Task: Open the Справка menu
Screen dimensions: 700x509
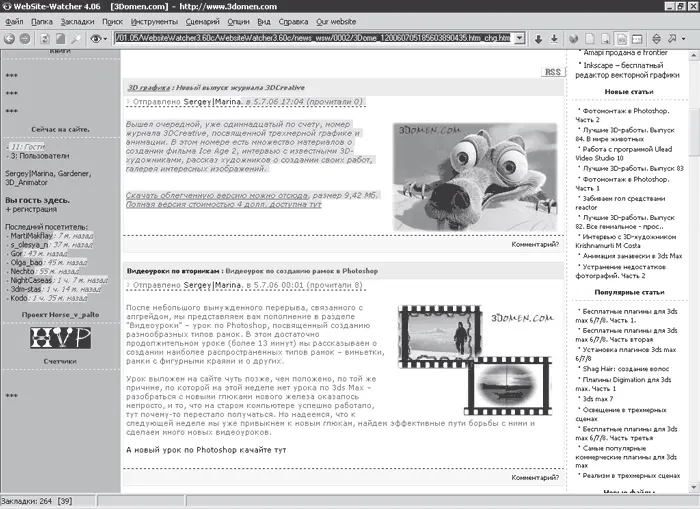Action: pos(293,21)
